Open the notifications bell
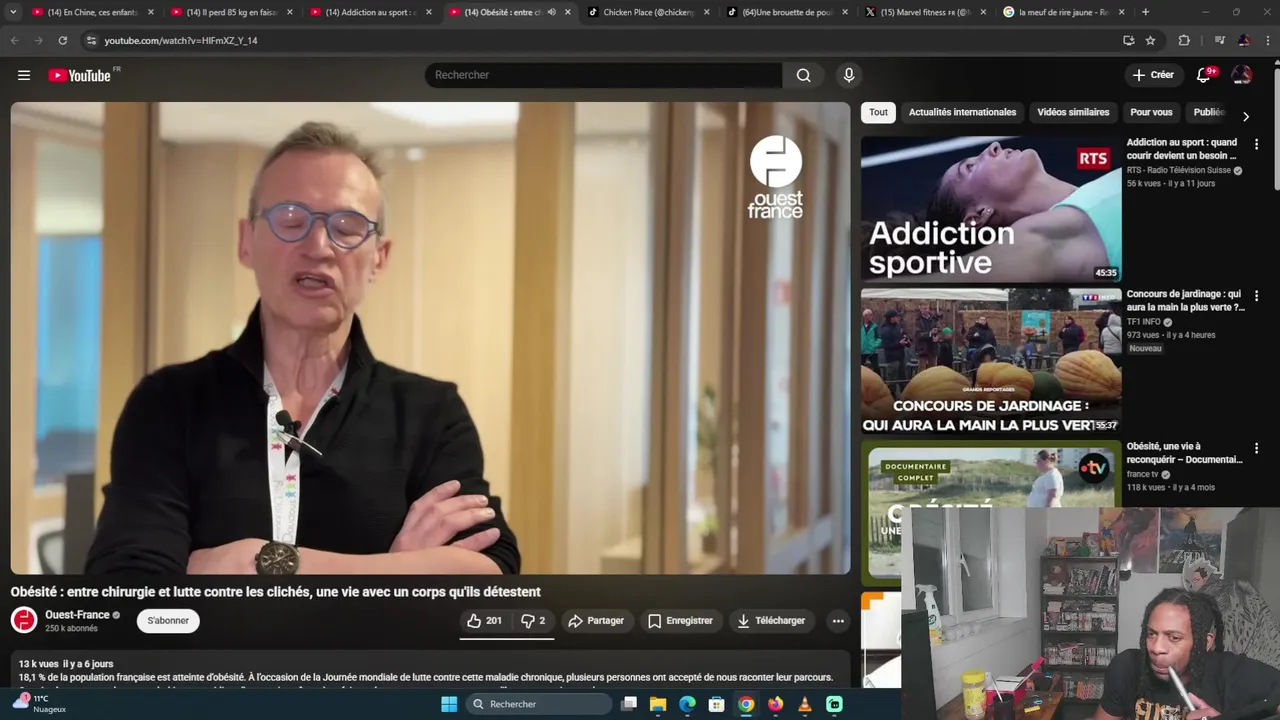The width and height of the screenshot is (1280, 720). (x=1204, y=75)
